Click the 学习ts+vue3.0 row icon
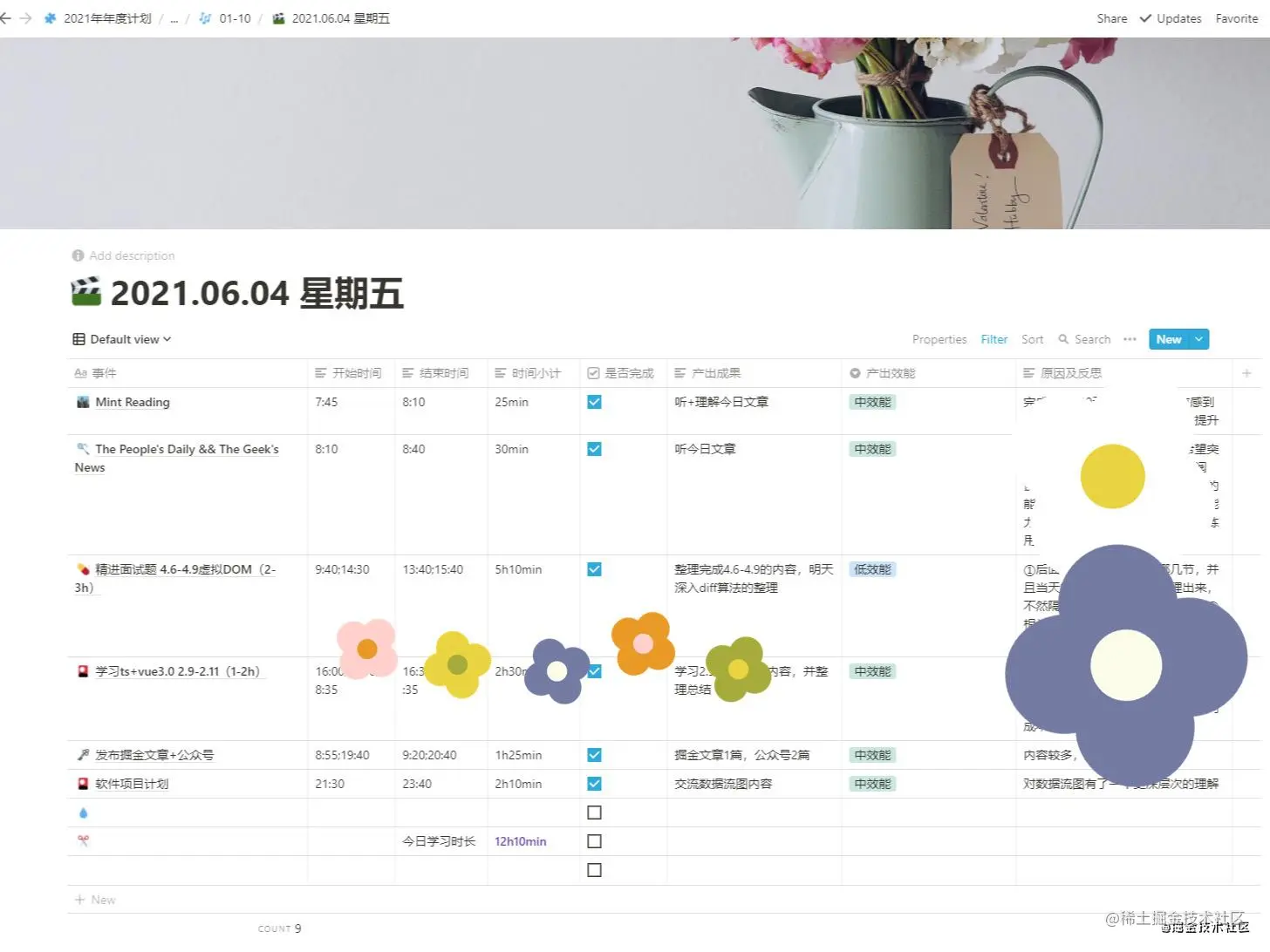The height and width of the screenshot is (952, 1270). (x=83, y=671)
